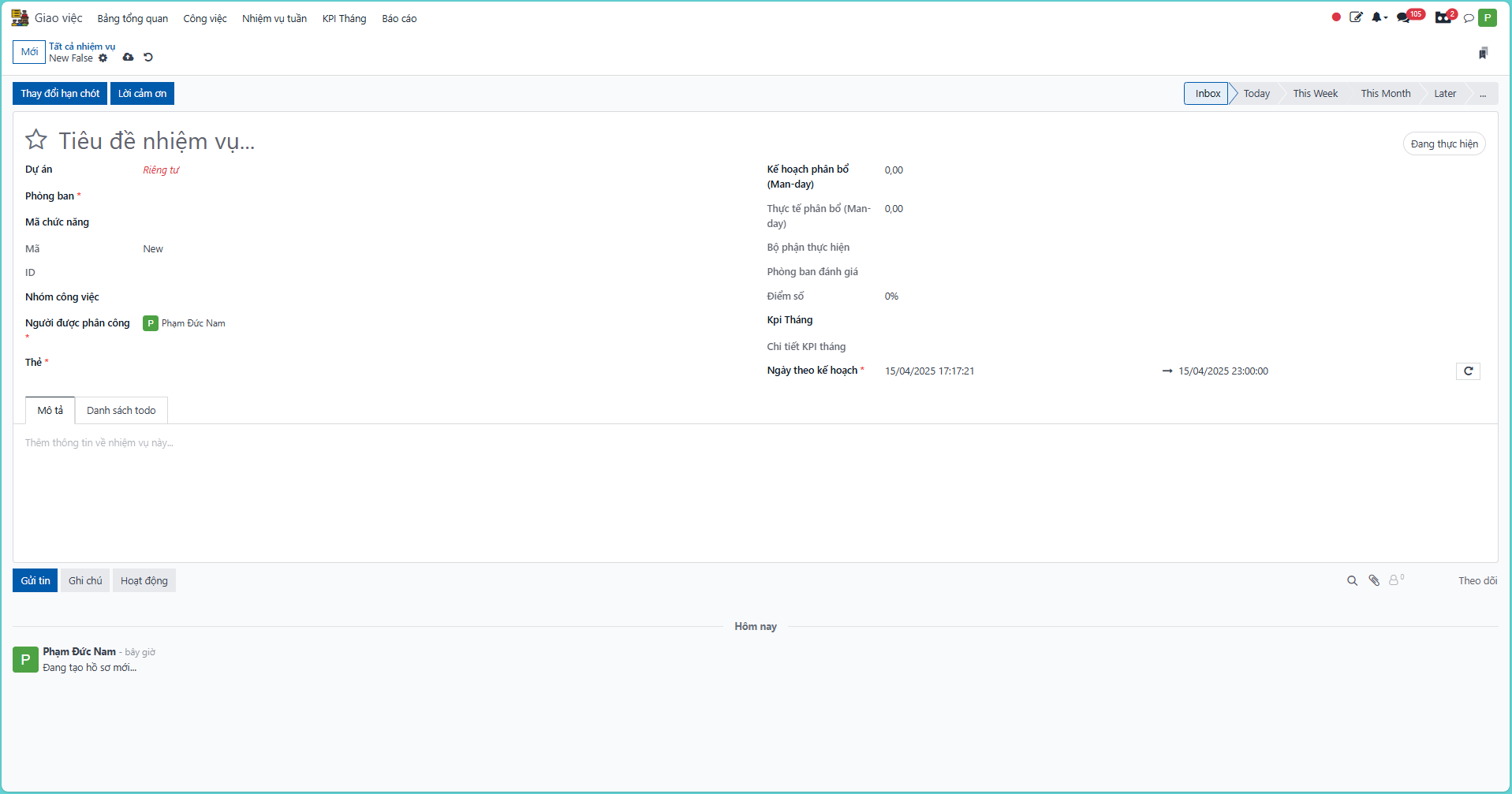Click start date 15/04/2025 17:17:21
1512x794 pixels.
(x=929, y=371)
